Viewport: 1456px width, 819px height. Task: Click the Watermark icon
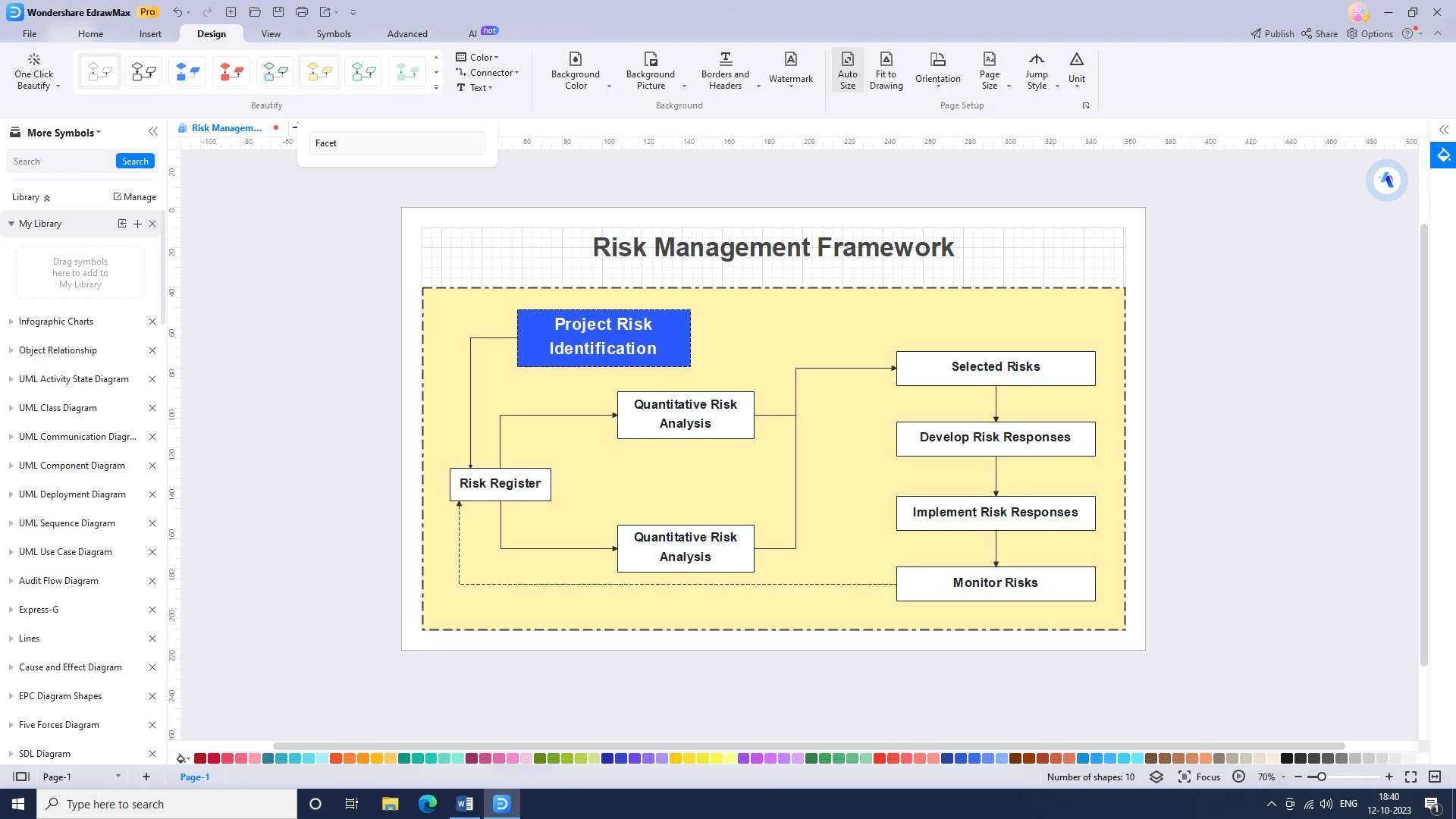coord(790,60)
